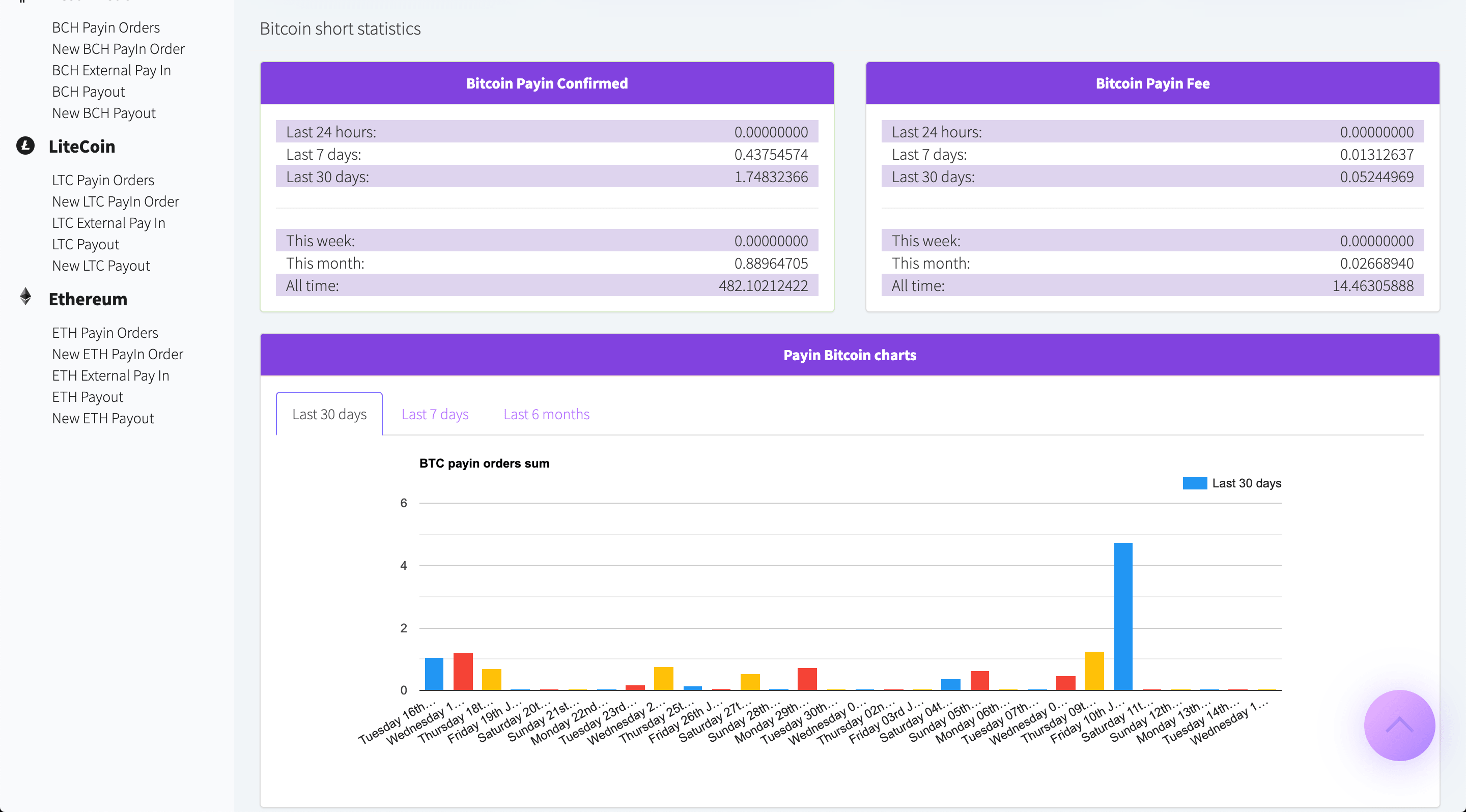
Task: Select confirmed All time value 482.10212422
Action: (x=763, y=285)
